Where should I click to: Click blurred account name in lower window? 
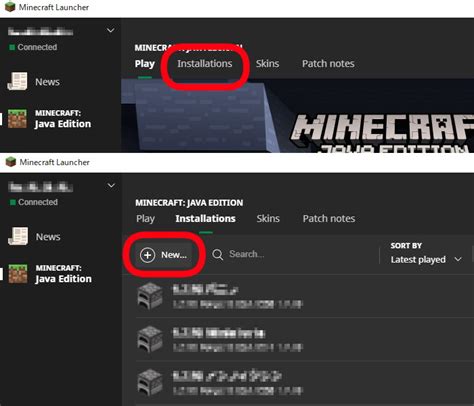[41, 187]
